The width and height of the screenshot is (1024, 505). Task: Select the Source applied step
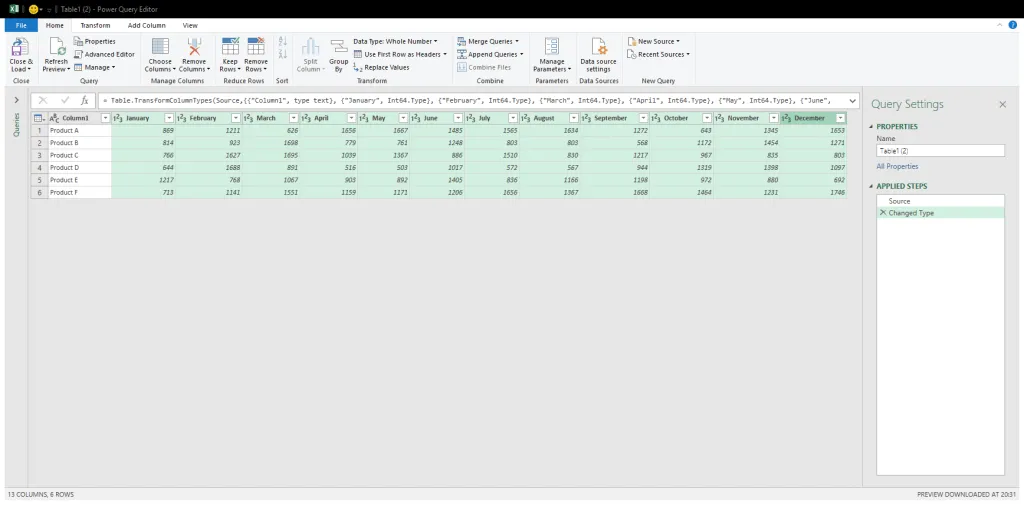click(x=940, y=201)
